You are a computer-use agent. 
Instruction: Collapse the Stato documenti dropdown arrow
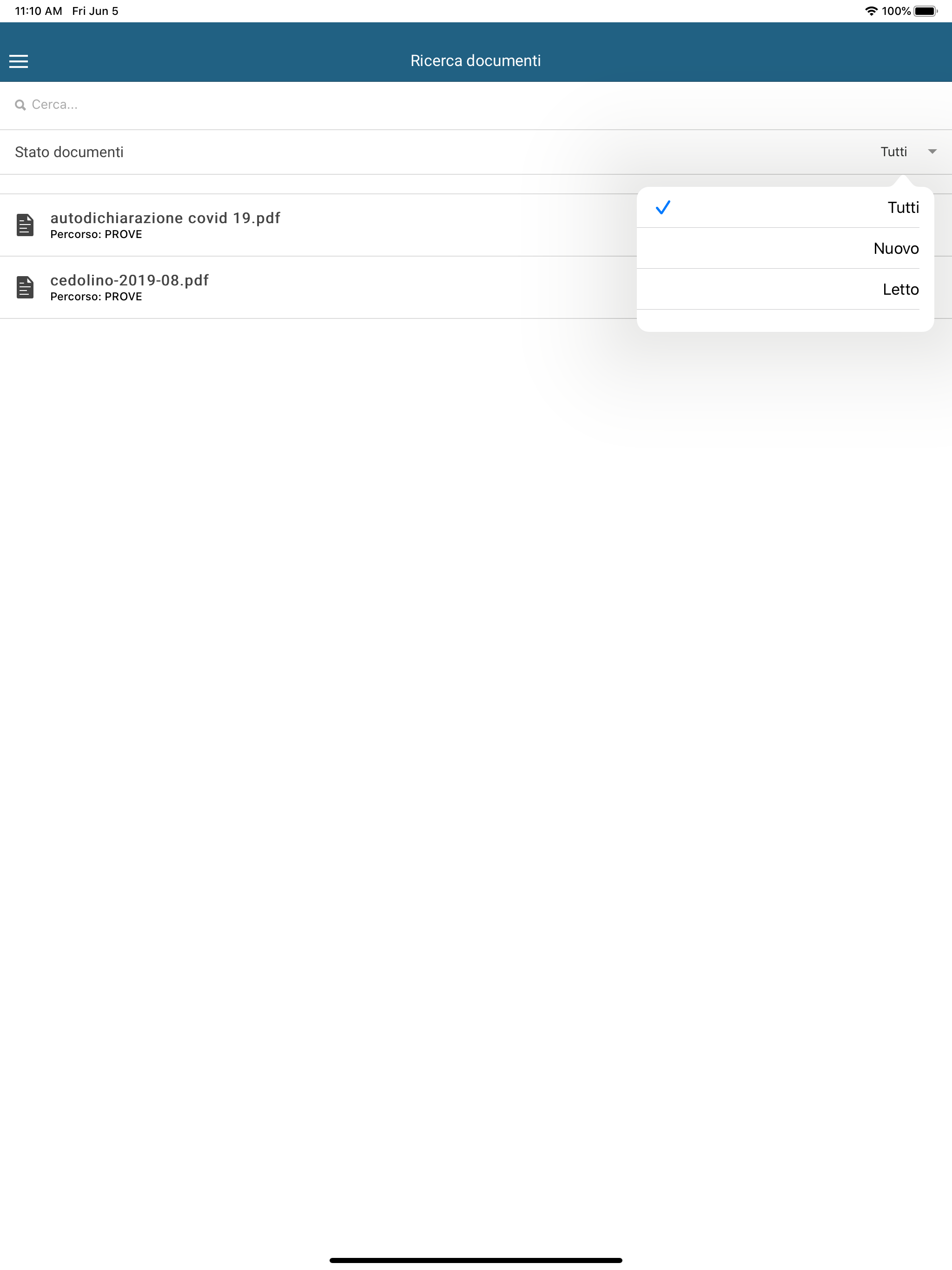click(932, 152)
